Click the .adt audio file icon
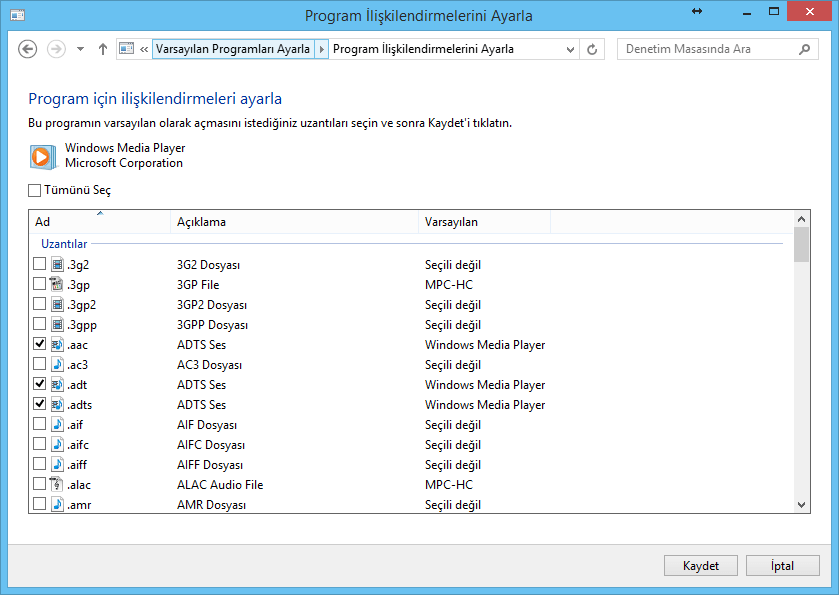Image resolution: width=839 pixels, height=595 pixels. tap(57, 384)
